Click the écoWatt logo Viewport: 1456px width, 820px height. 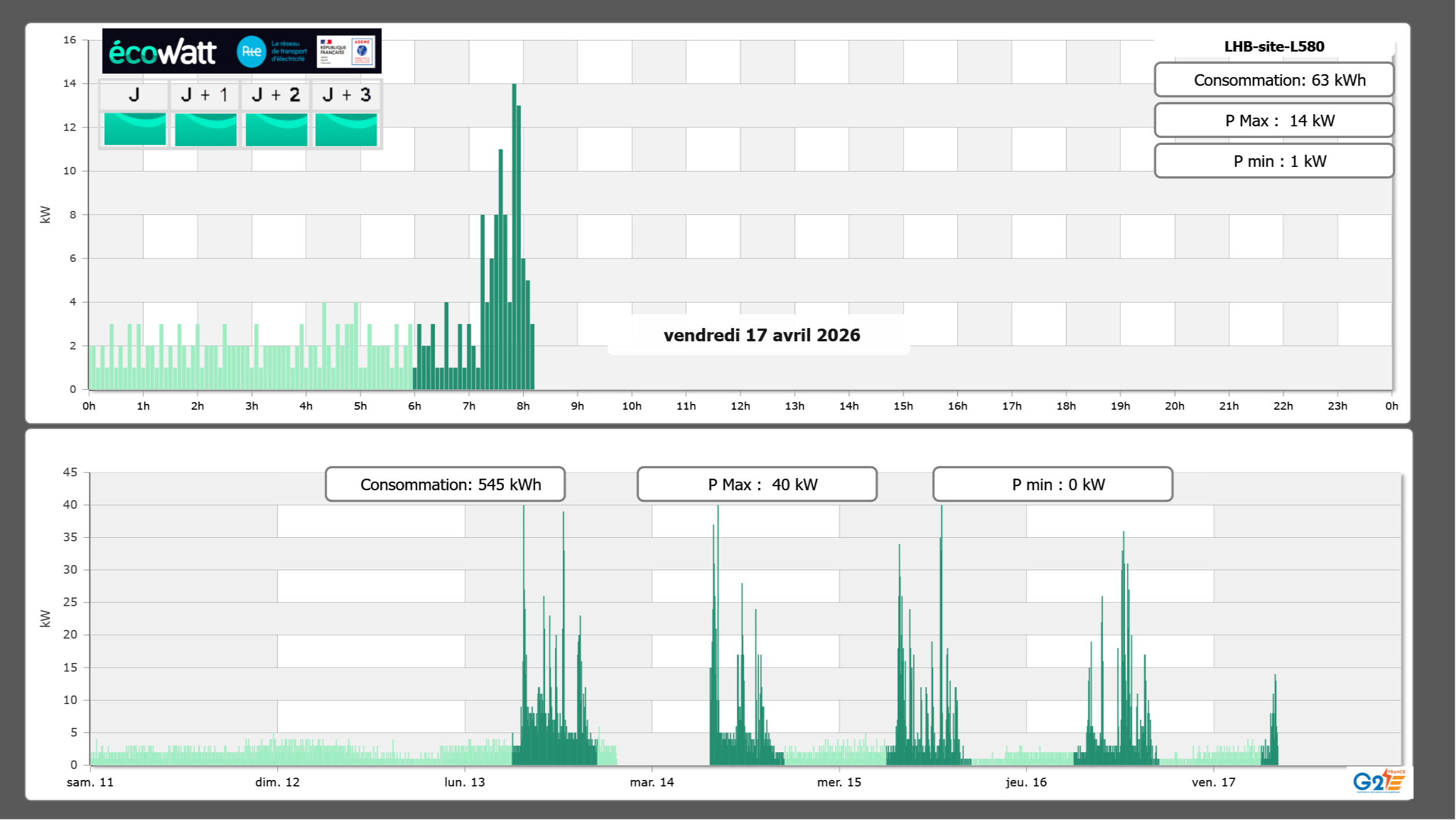(x=162, y=52)
